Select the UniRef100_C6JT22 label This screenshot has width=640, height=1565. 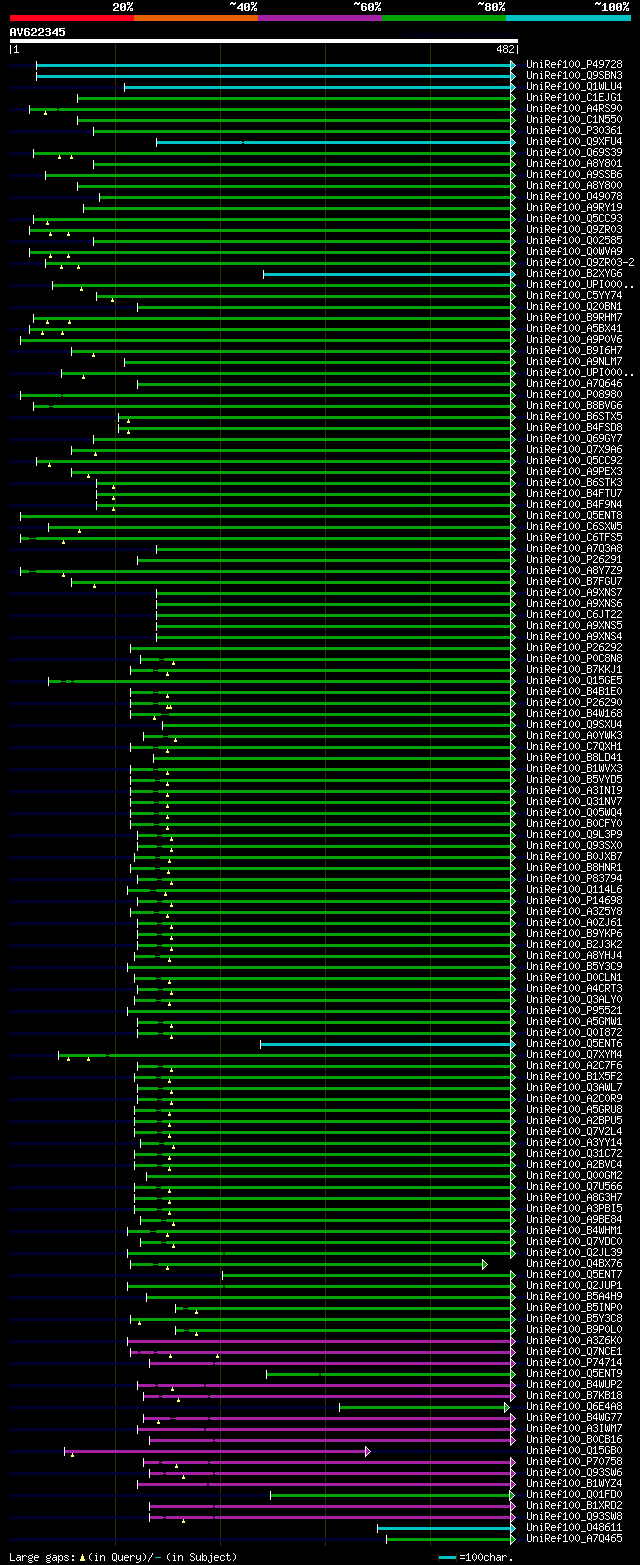pos(574,615)
